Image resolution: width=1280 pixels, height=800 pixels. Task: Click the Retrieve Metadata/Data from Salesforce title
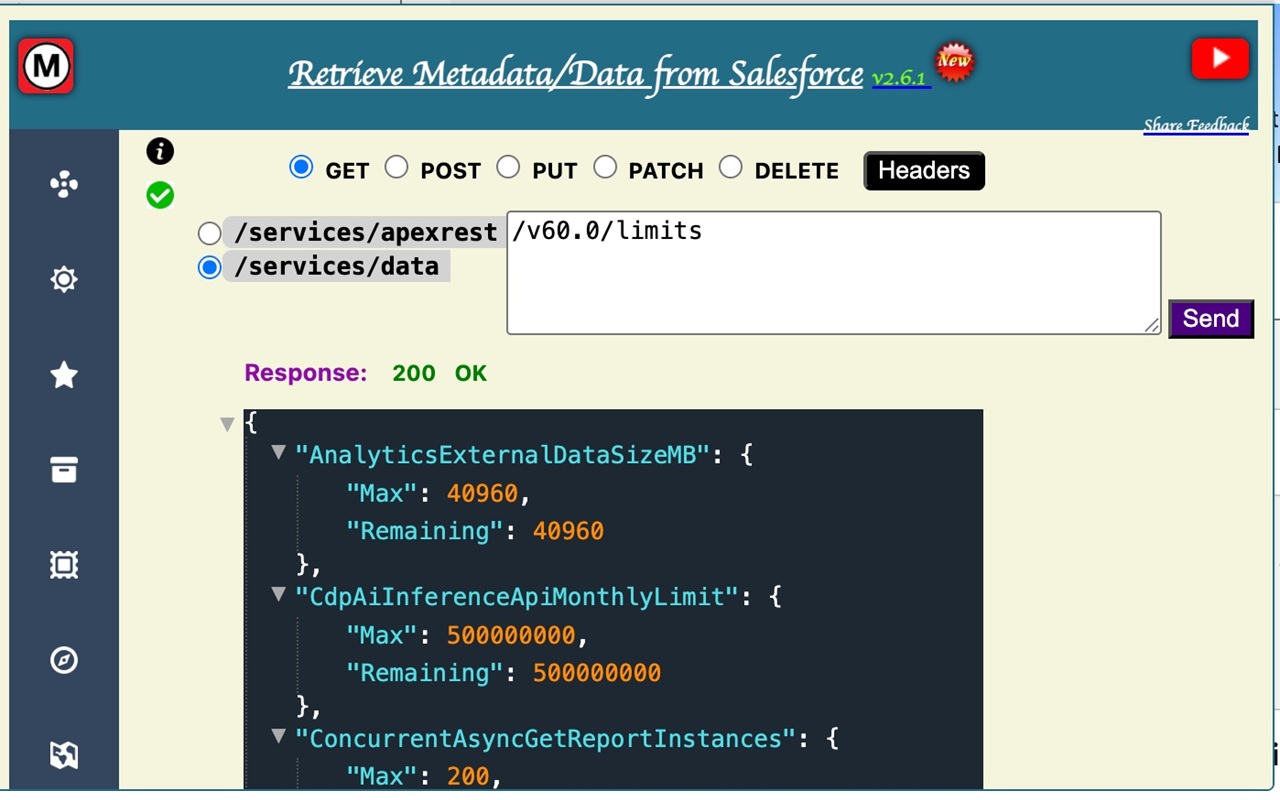coord(576,74)
